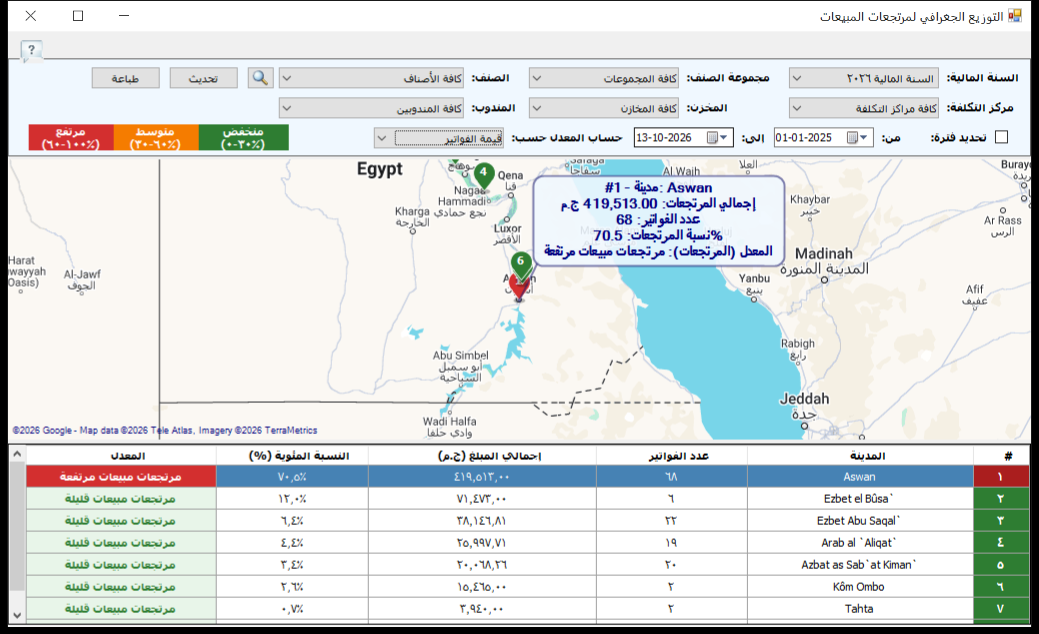Click the المعدل column header
1039x634 pixels.
(121, 456)
